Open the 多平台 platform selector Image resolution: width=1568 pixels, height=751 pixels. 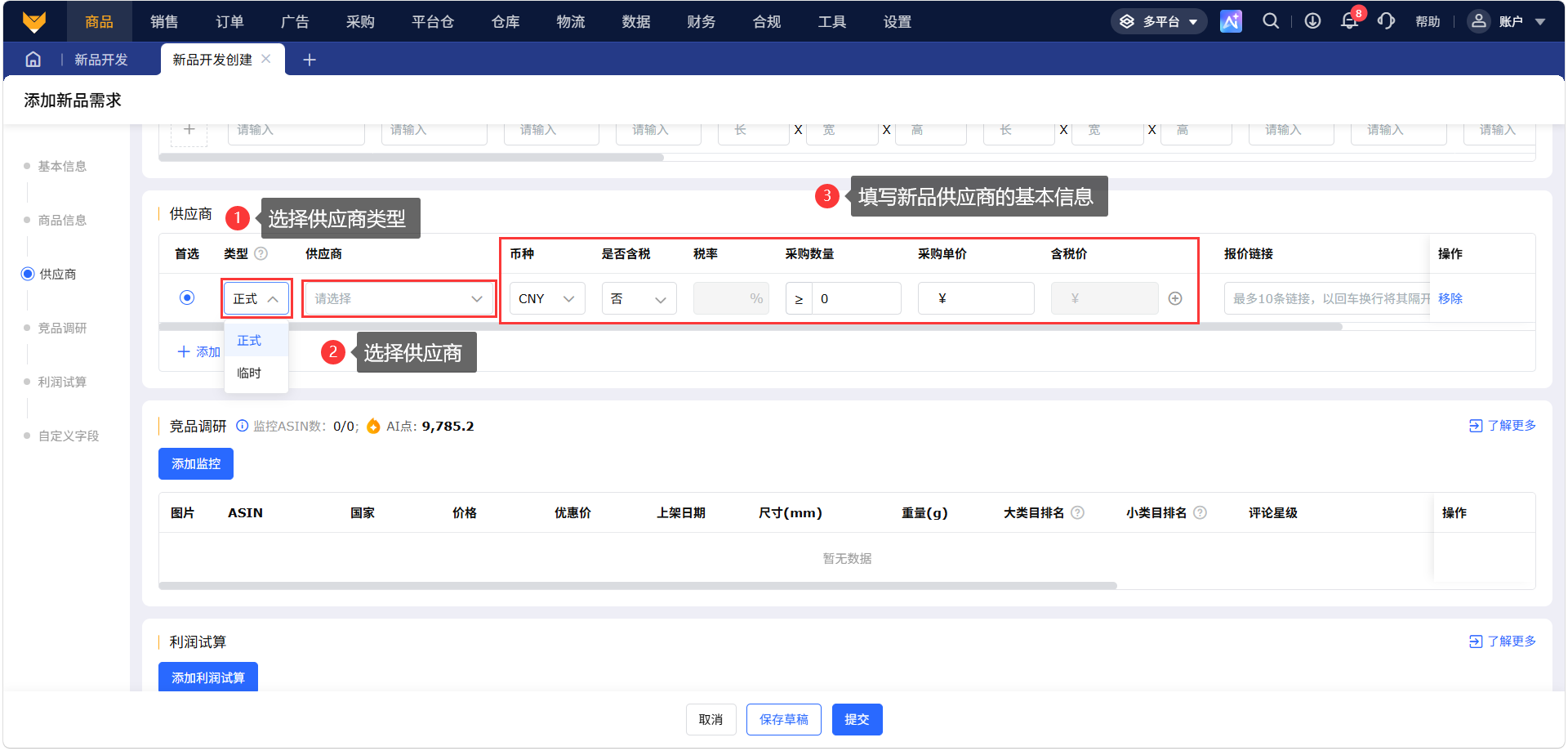point(1159,21)
